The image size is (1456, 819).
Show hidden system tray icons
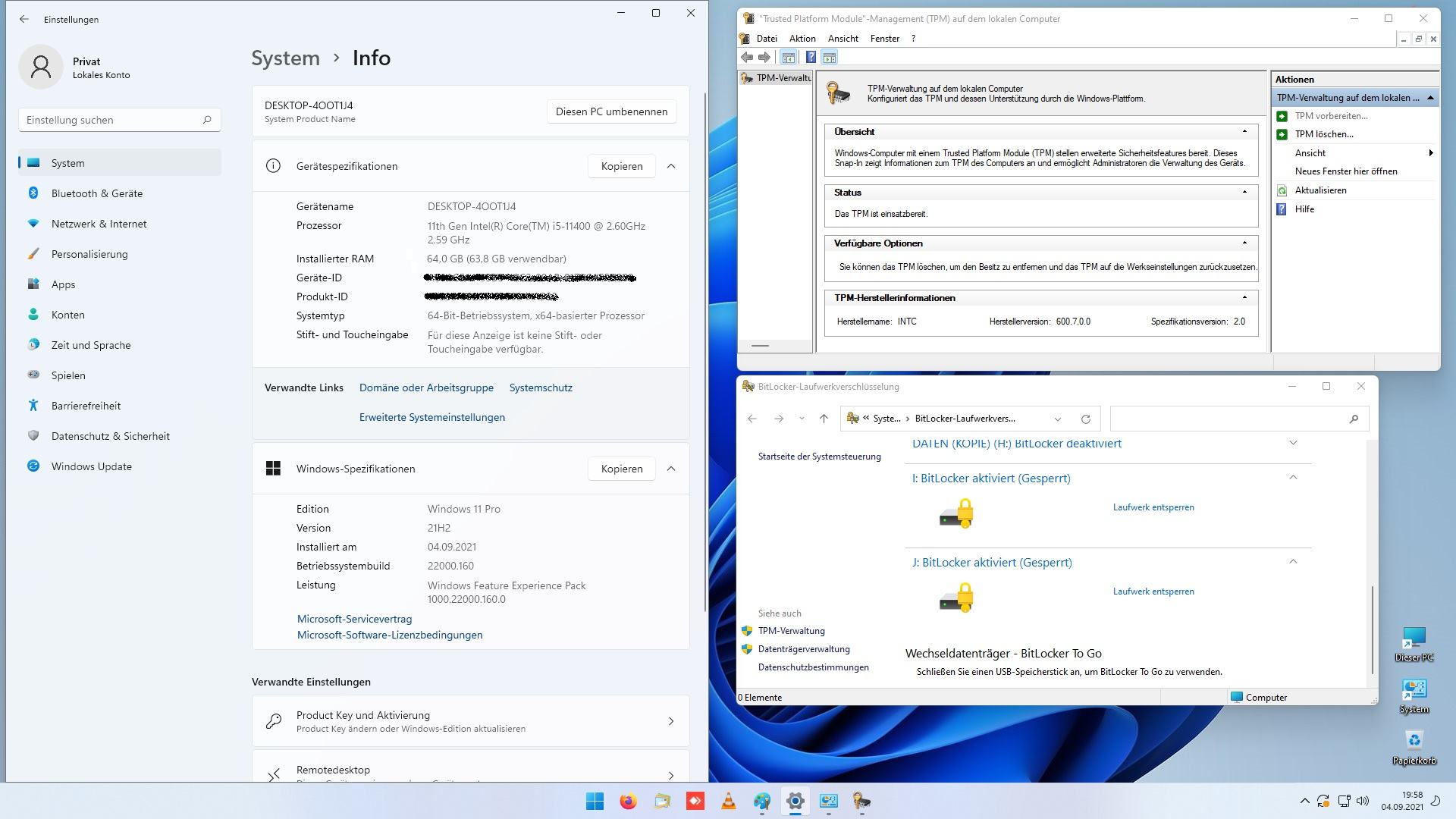point(1304,801)
